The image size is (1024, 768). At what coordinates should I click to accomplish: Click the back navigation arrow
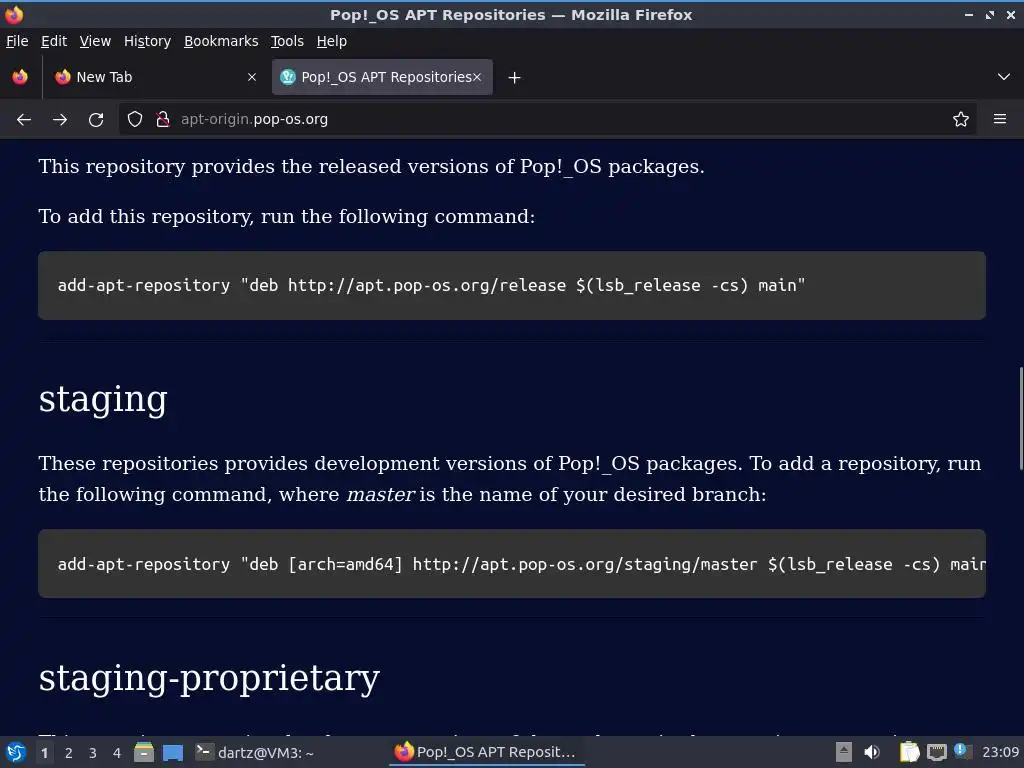24,120
